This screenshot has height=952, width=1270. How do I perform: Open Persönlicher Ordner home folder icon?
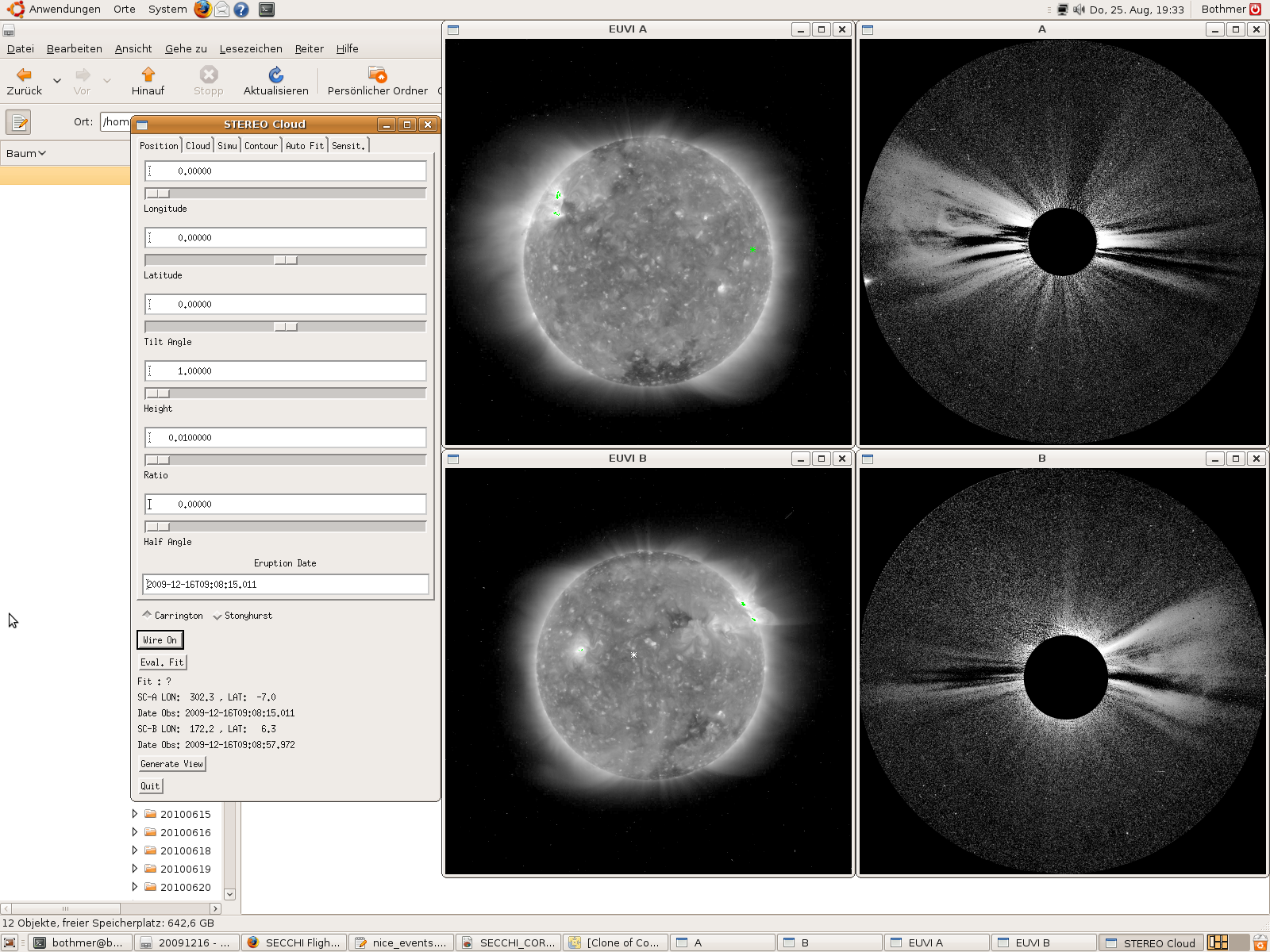[377, 75]
